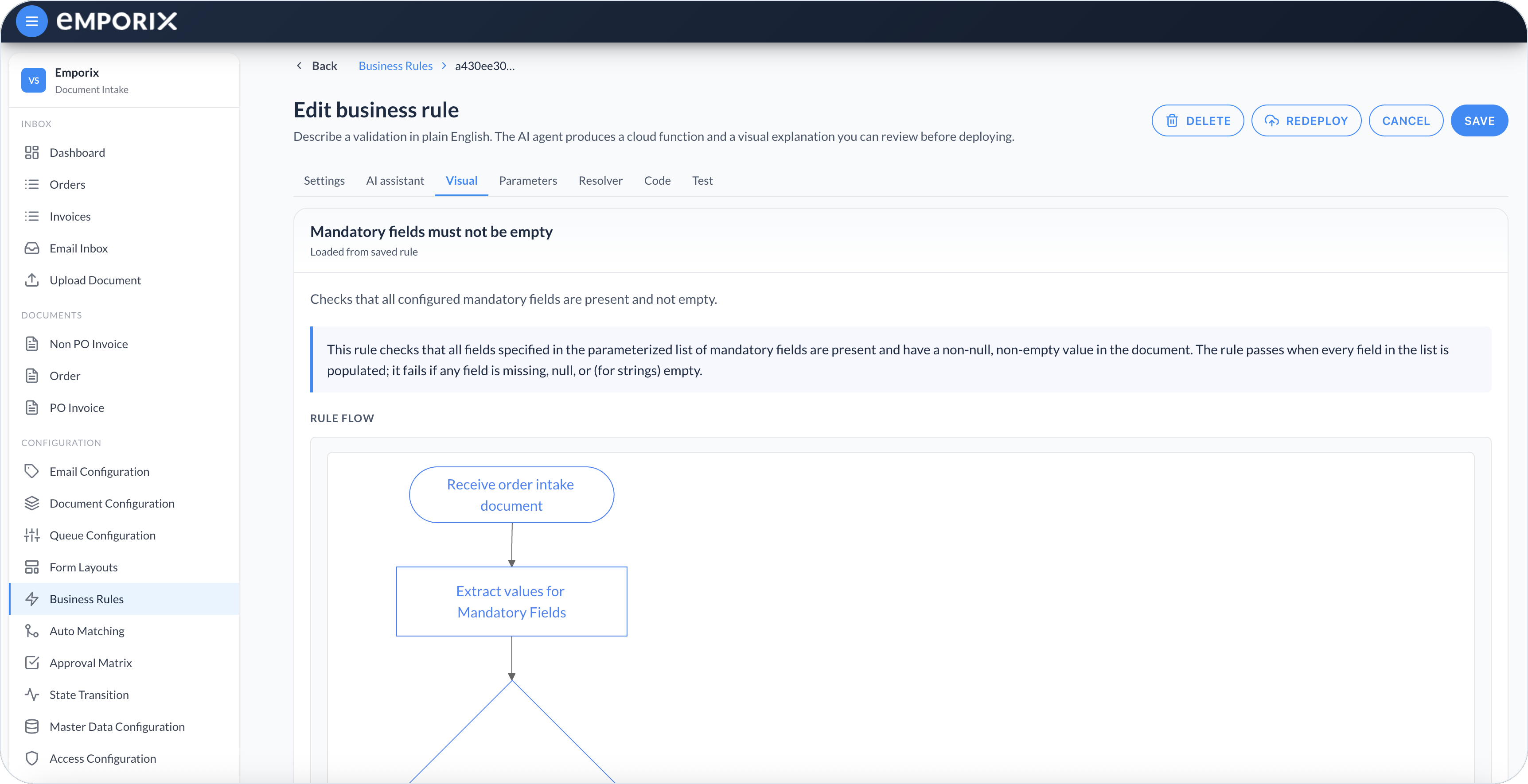Click the 'Extract values for Mandatory Fields' node
Image resolution: width=1528 pixels, height=784 pixels.
pyautogui.click(x=511, y=602)
